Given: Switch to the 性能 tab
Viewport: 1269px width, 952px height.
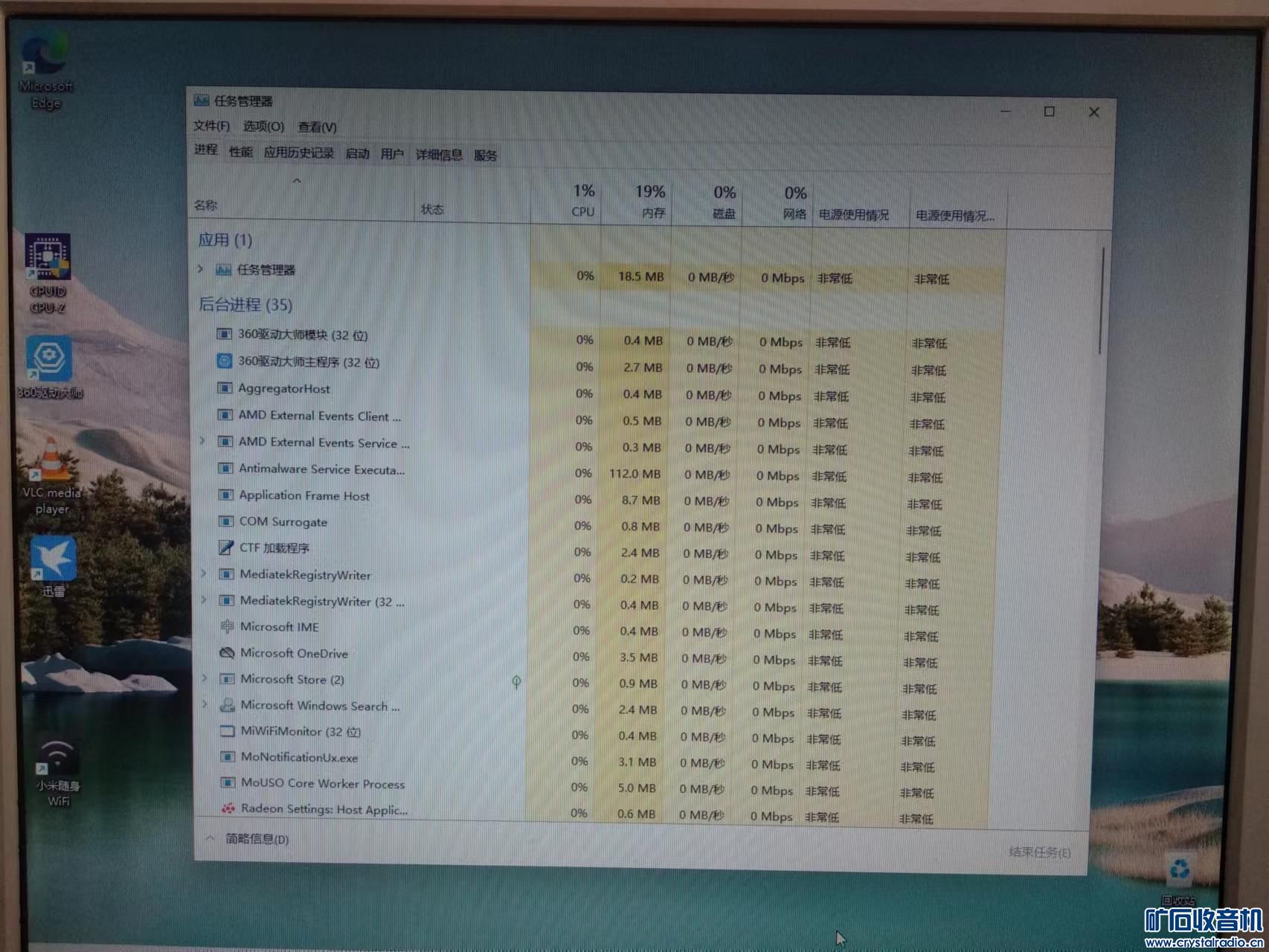Looking at the screenshot, I should pos(241,152).
